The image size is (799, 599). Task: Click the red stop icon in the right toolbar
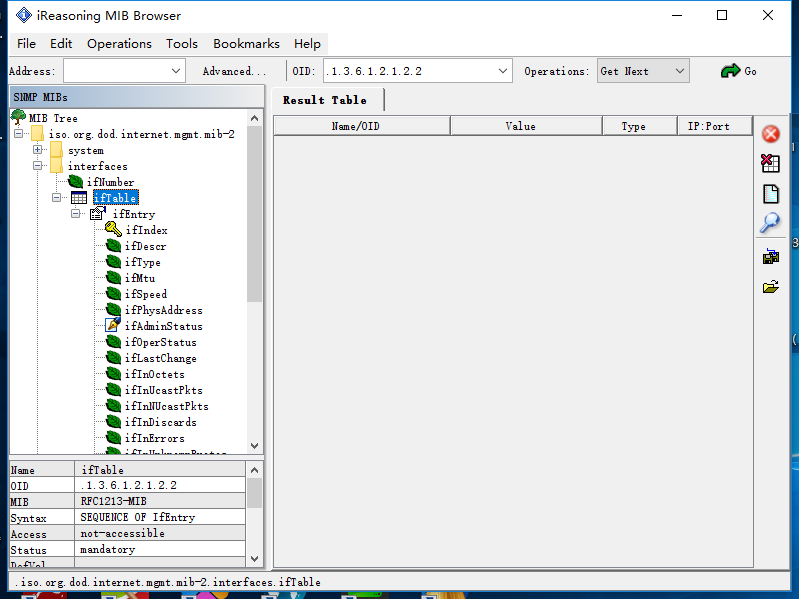(x=770, y=134)
